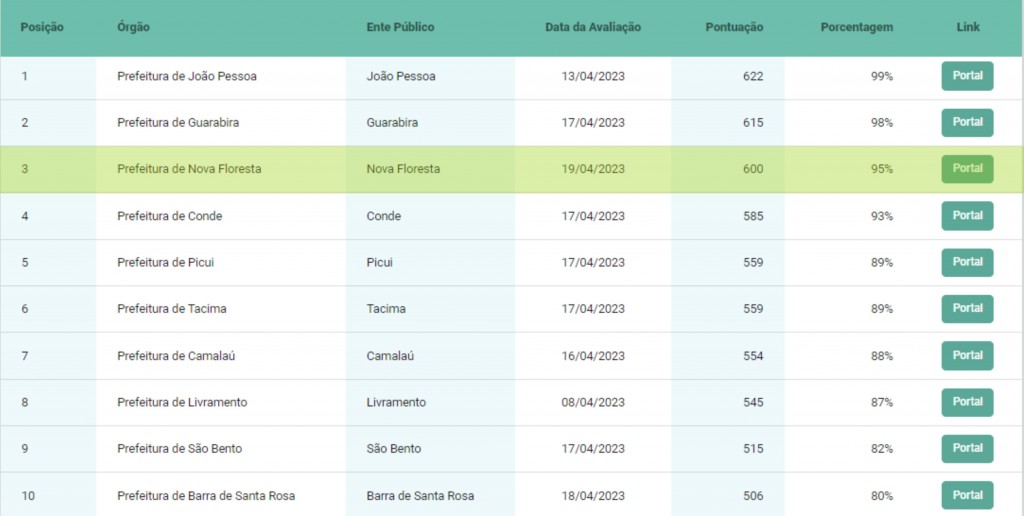Open Portal link for João Pessoa
The width and height of the screenshot is (1024, 516).
(967, 76)
